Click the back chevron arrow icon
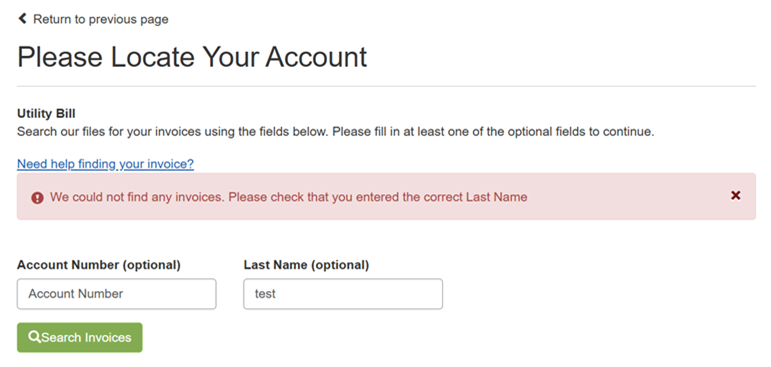 tap(22, 19)
